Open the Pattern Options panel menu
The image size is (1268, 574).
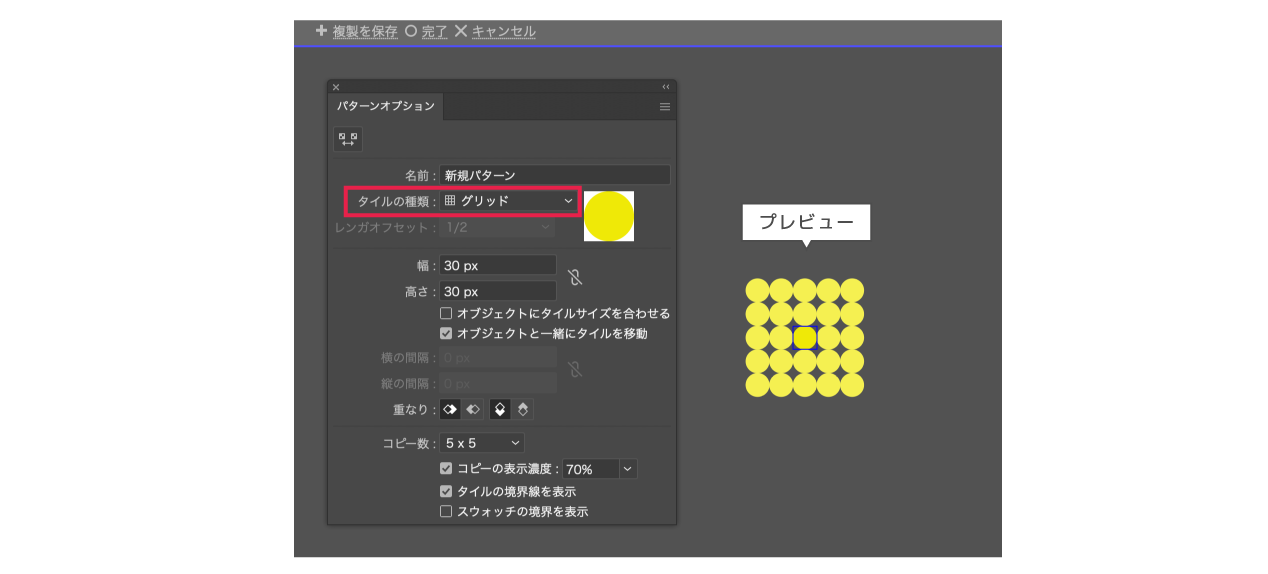pyautogui.click(x=665, y=106)
